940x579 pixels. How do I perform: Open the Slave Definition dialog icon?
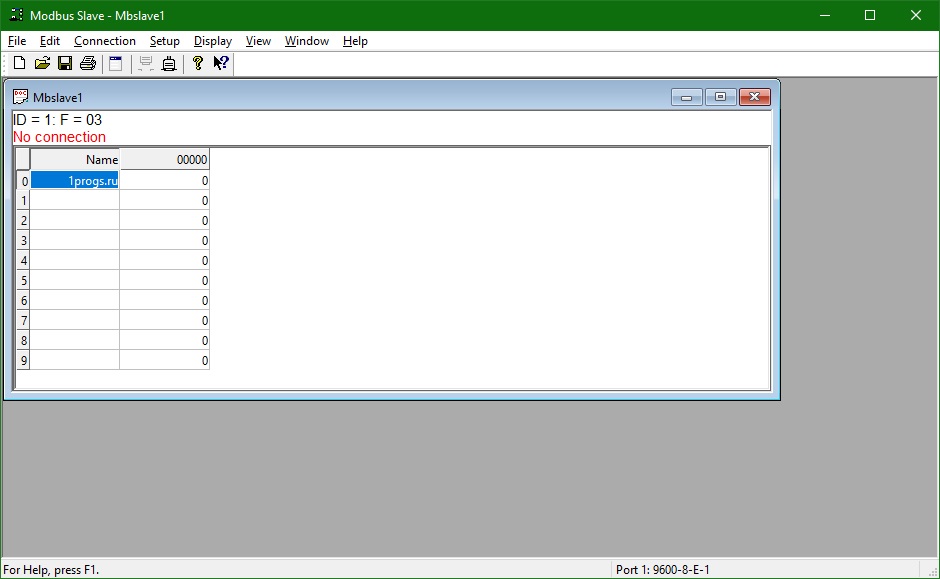click(x=114, y=63)
